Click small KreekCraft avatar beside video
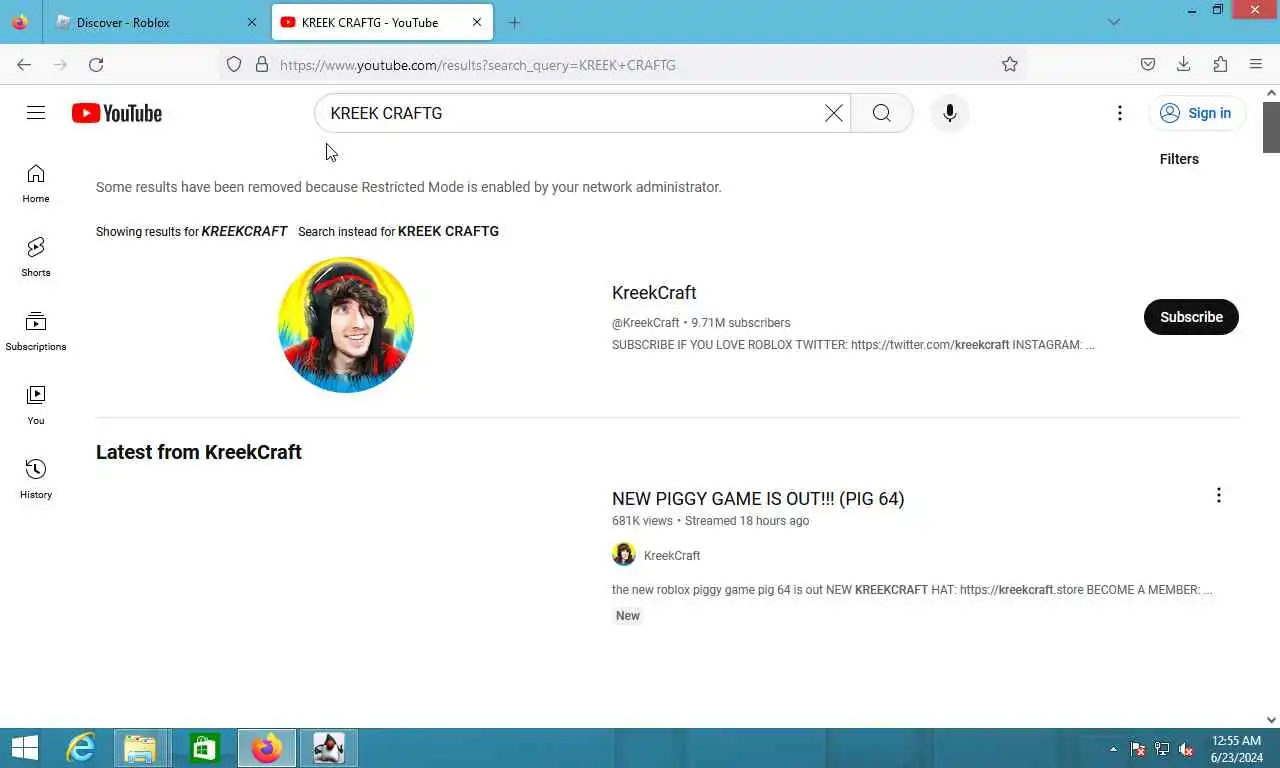This screenshot has height=768, width=1280. pyautogui.click(x=624, y=555)
